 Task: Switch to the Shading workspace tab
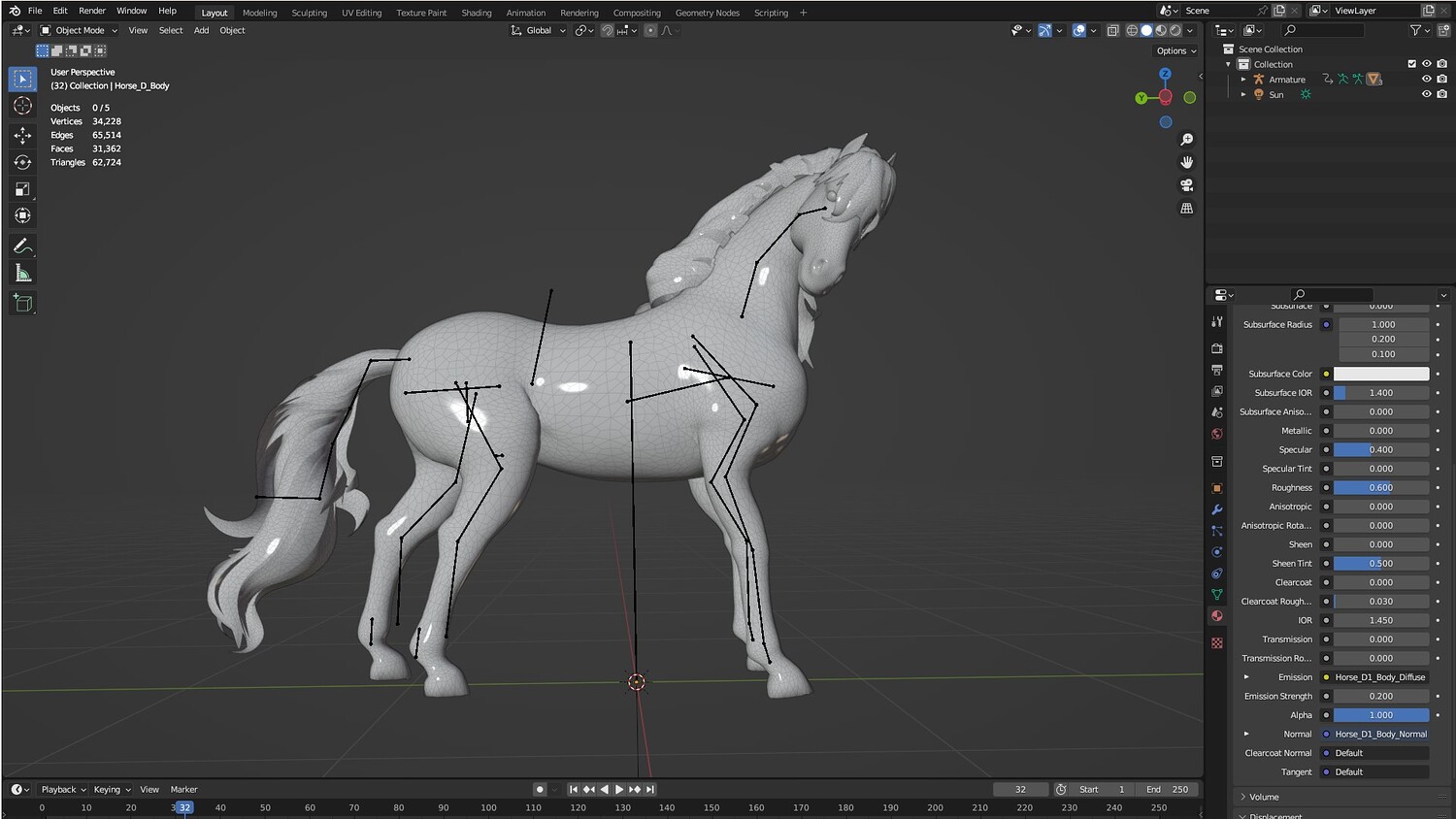477,13
